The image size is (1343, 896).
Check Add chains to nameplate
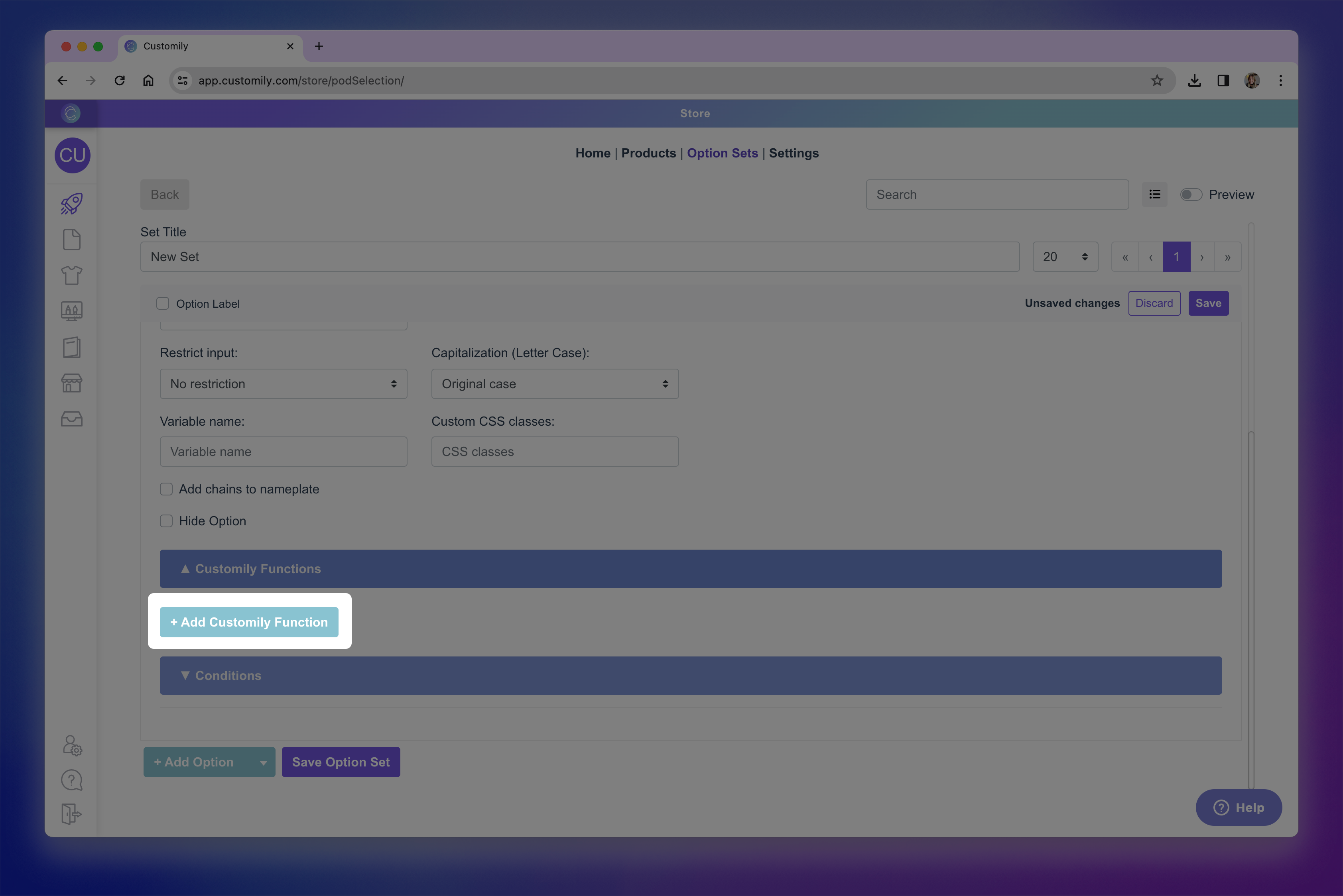(x=166, y=489)
